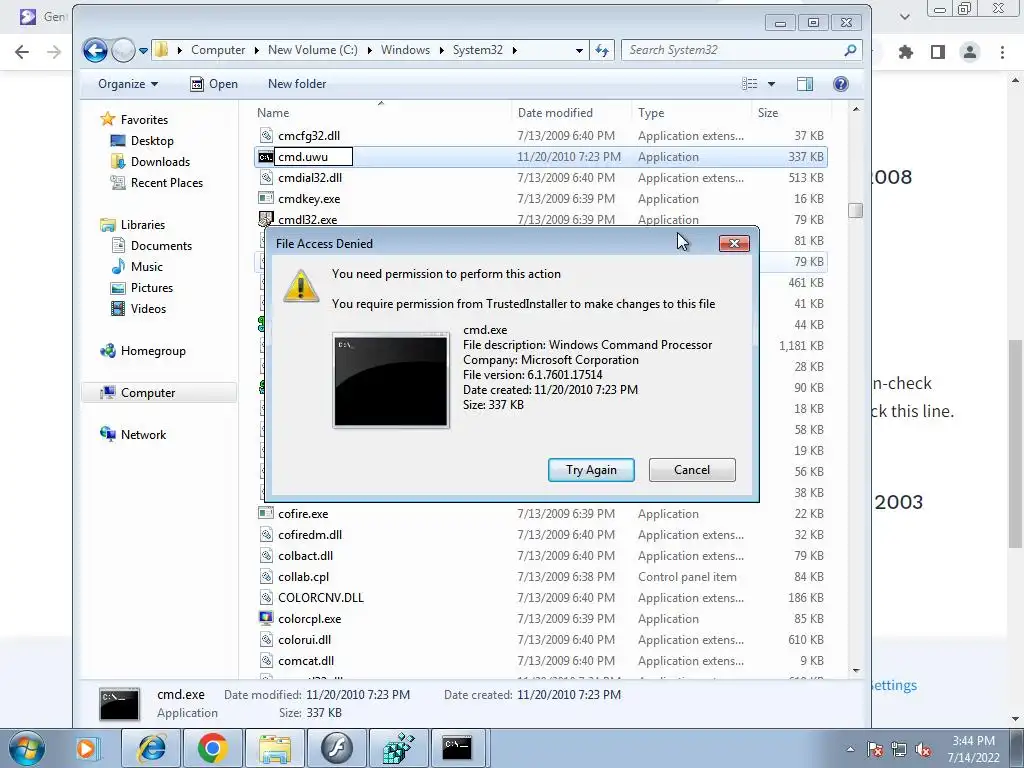The image size is (1024, 768).
Task: Expand the arrow after Windows breadcrumb
Action: [x=441, y=50]
